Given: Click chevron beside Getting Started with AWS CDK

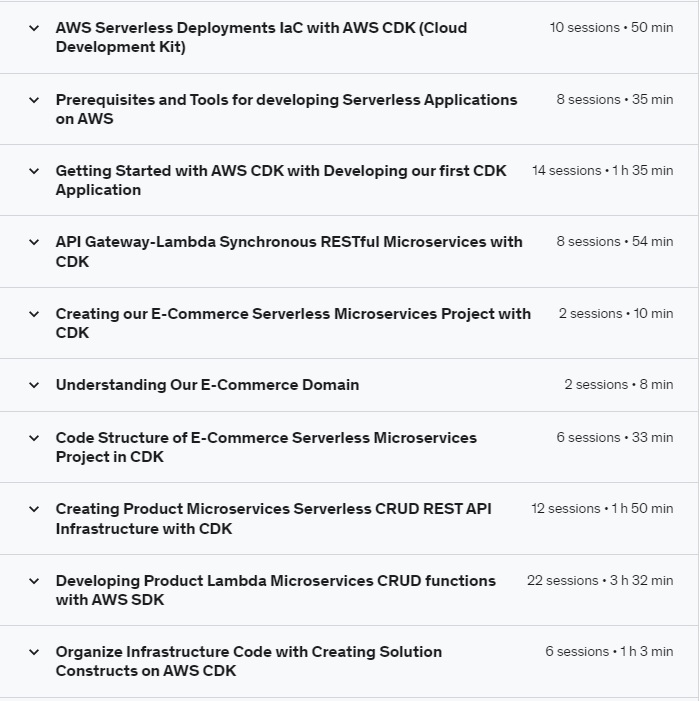Looking at the screenshot, I should click(x=34, y=171).
